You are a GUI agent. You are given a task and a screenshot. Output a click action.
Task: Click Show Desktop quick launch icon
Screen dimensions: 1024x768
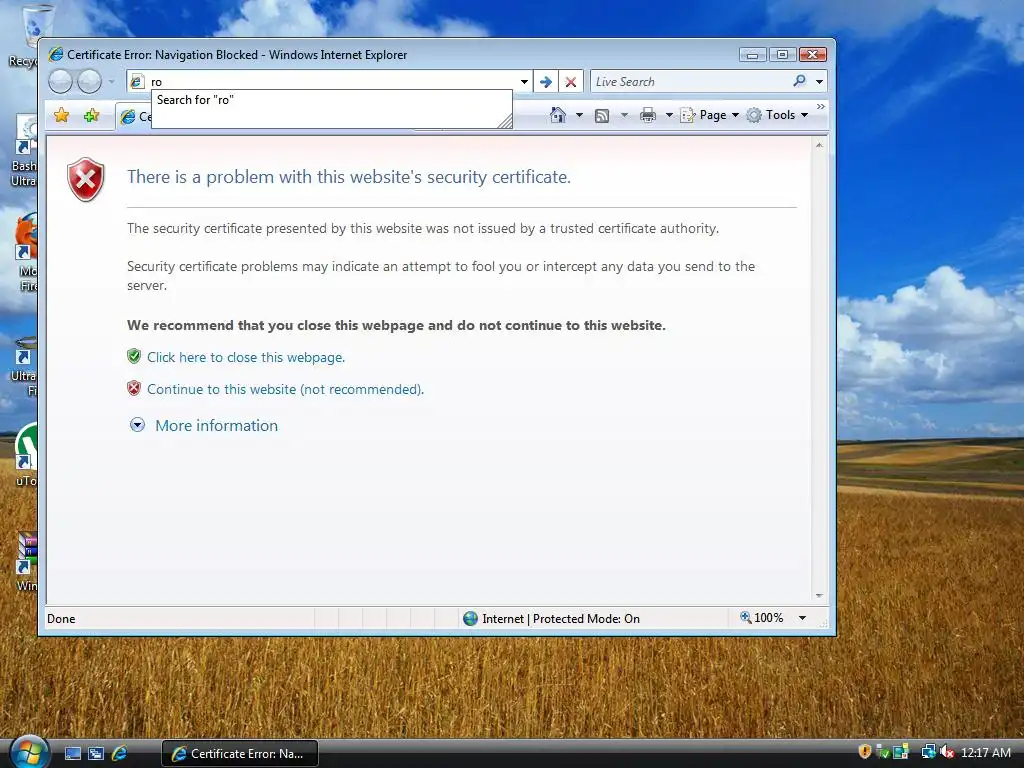(72, 754)
